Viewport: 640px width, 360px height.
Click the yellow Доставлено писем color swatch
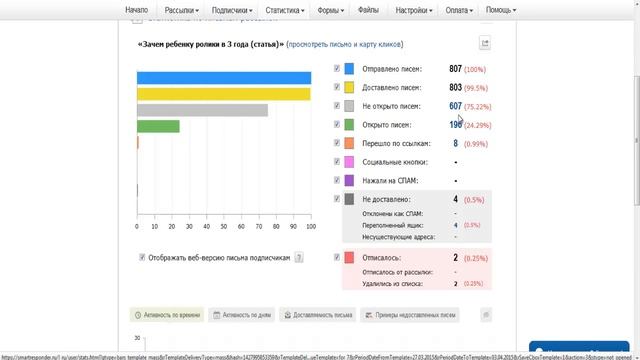[349, 87]
